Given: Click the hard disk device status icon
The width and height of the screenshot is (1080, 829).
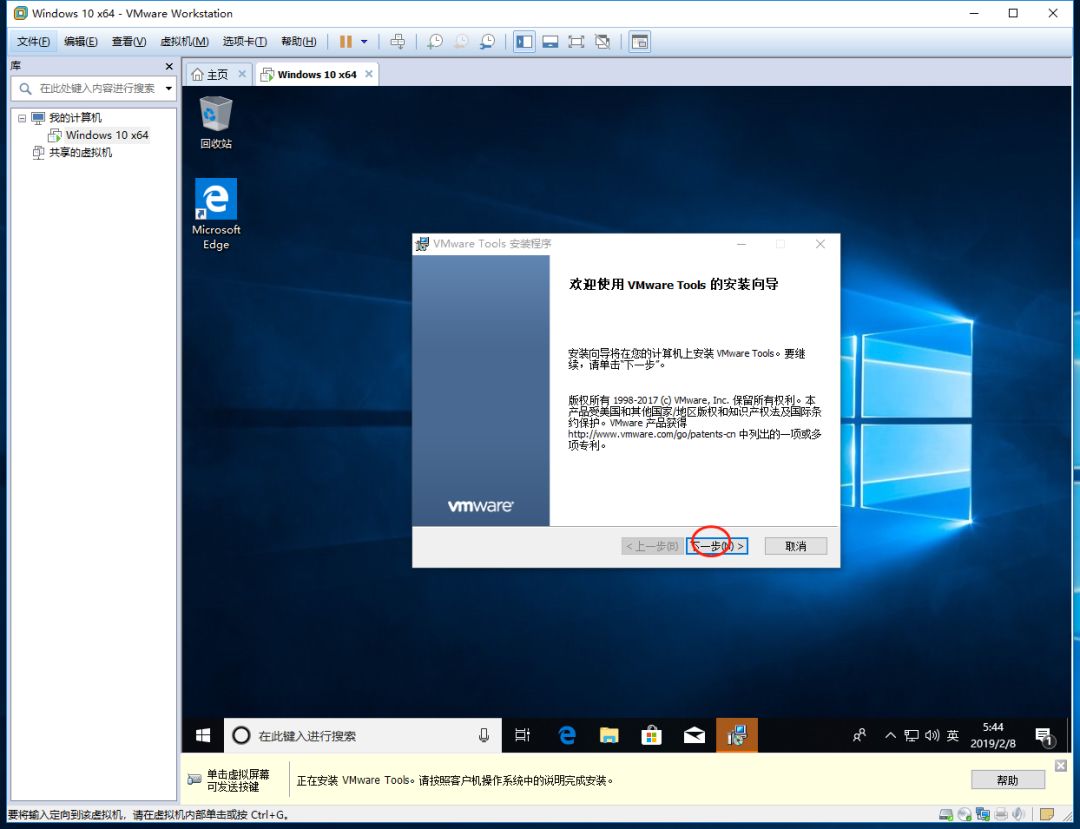Looking at the screenshot, I should (x=946, y=815).
